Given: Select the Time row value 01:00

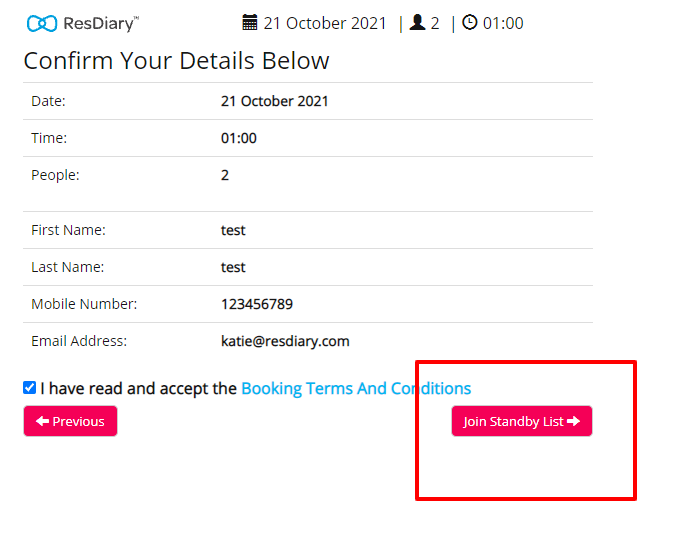Looking at the screenshot, I should tap(239, 138).
